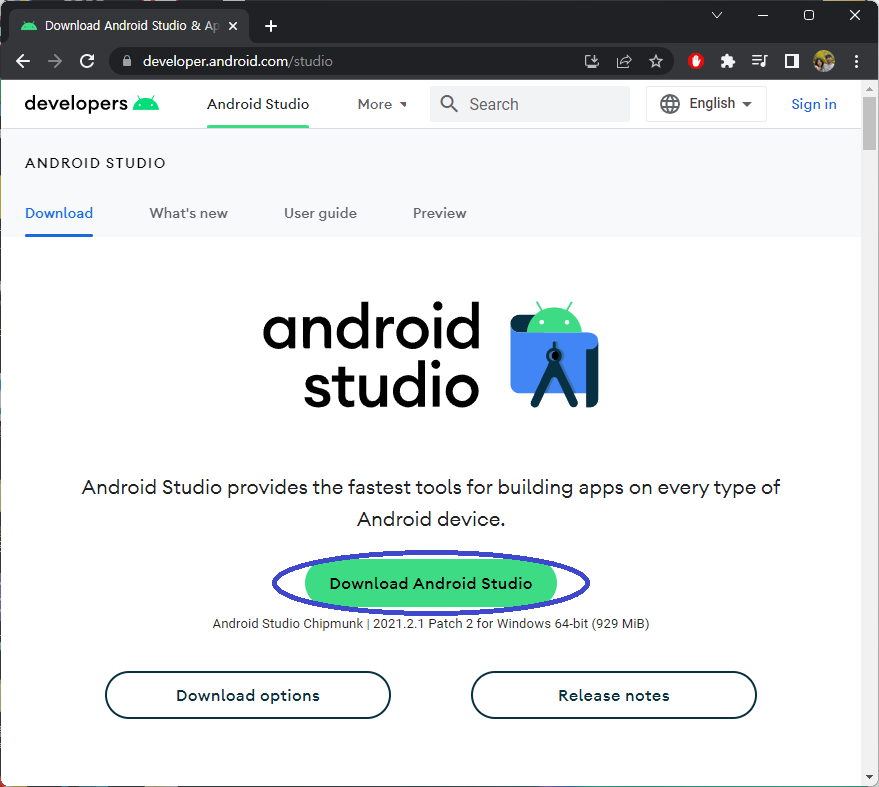879x787 pixels.
Task: Reload the current page
Action: [87, 61]
